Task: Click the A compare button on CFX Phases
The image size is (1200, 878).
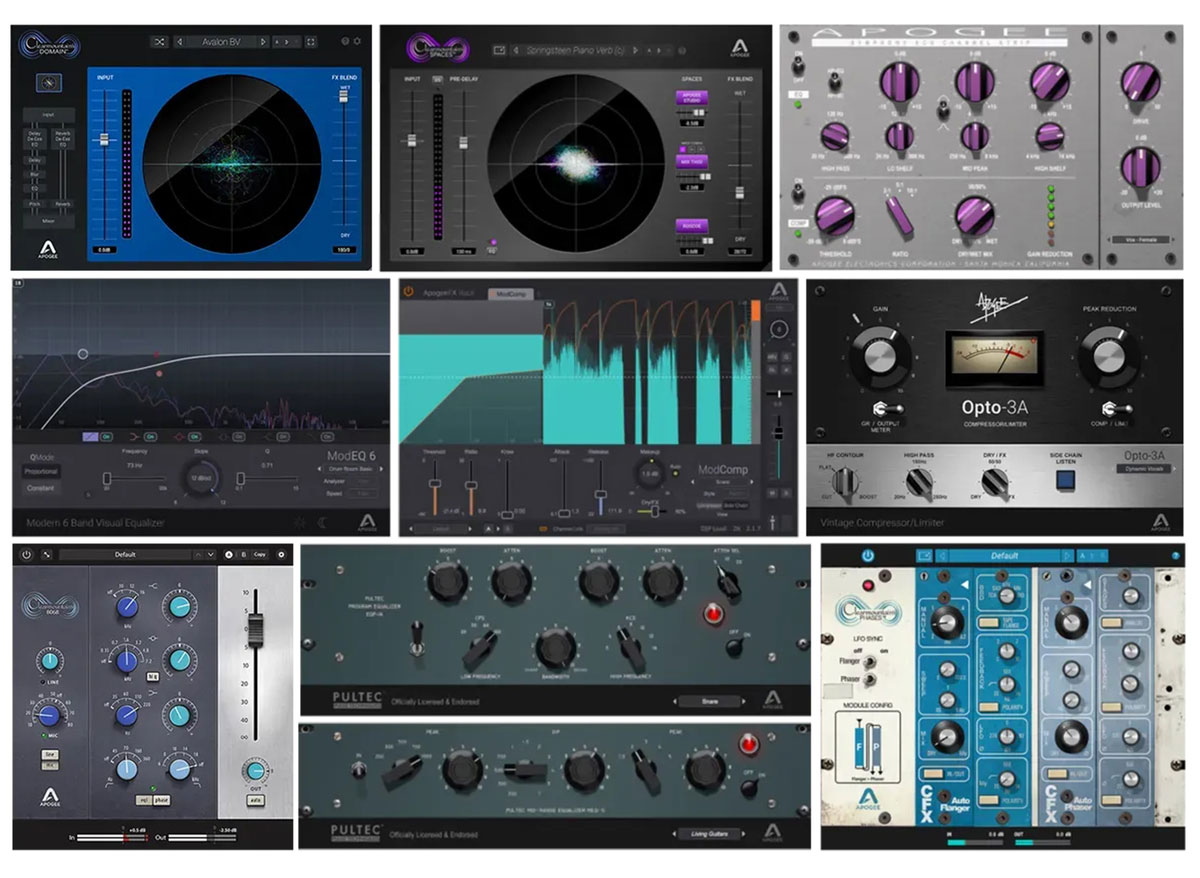Action: click(1082, 556)
